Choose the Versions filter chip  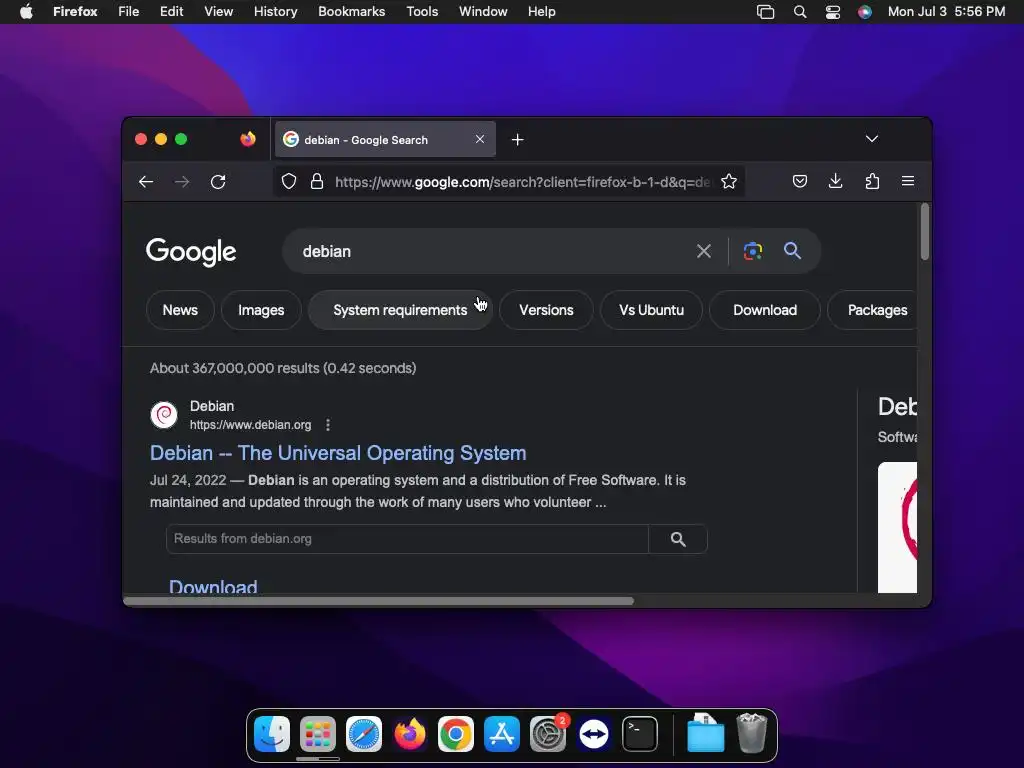click(546, 310)
